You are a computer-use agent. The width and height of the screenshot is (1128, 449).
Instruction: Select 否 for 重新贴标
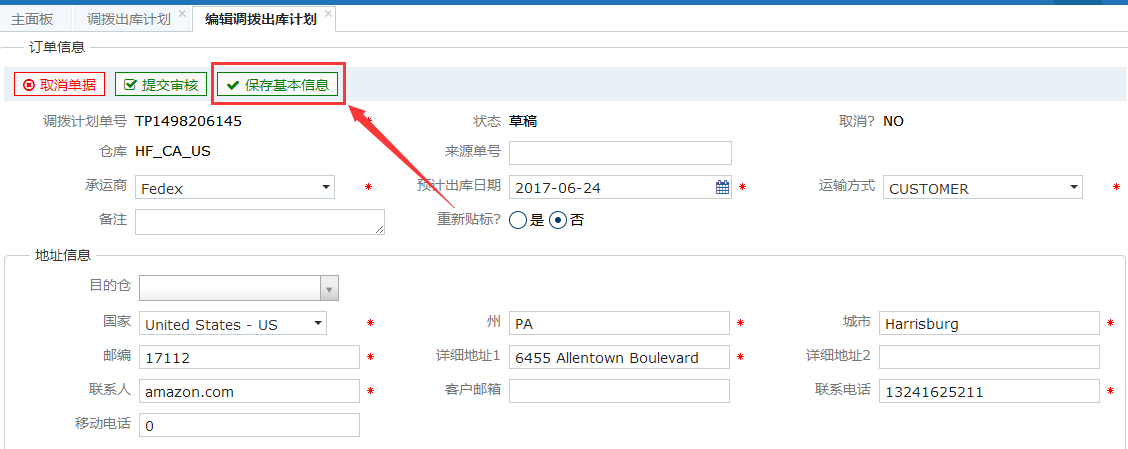click(x=558, y=220)
